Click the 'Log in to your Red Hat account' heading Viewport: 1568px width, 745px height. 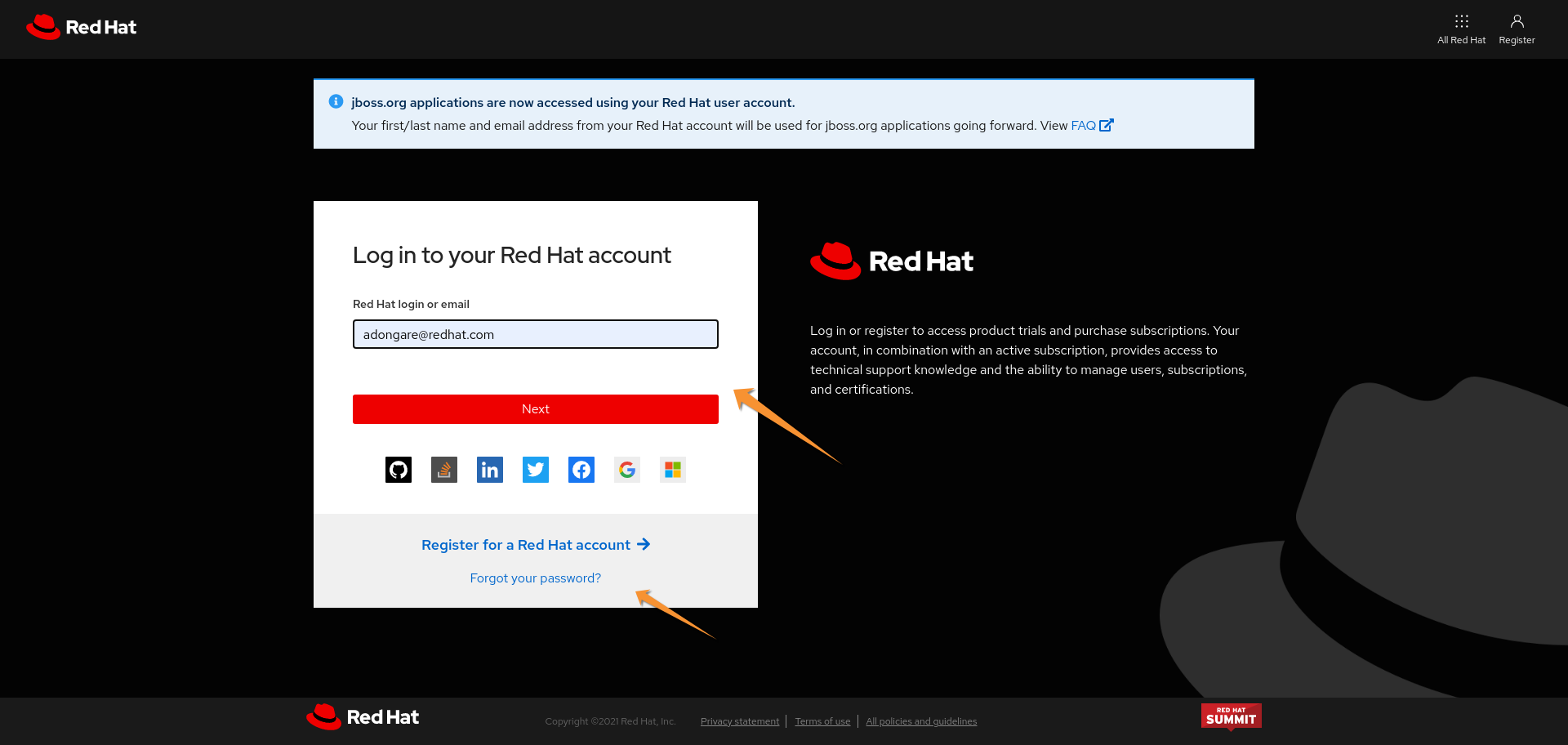point(512,256)
